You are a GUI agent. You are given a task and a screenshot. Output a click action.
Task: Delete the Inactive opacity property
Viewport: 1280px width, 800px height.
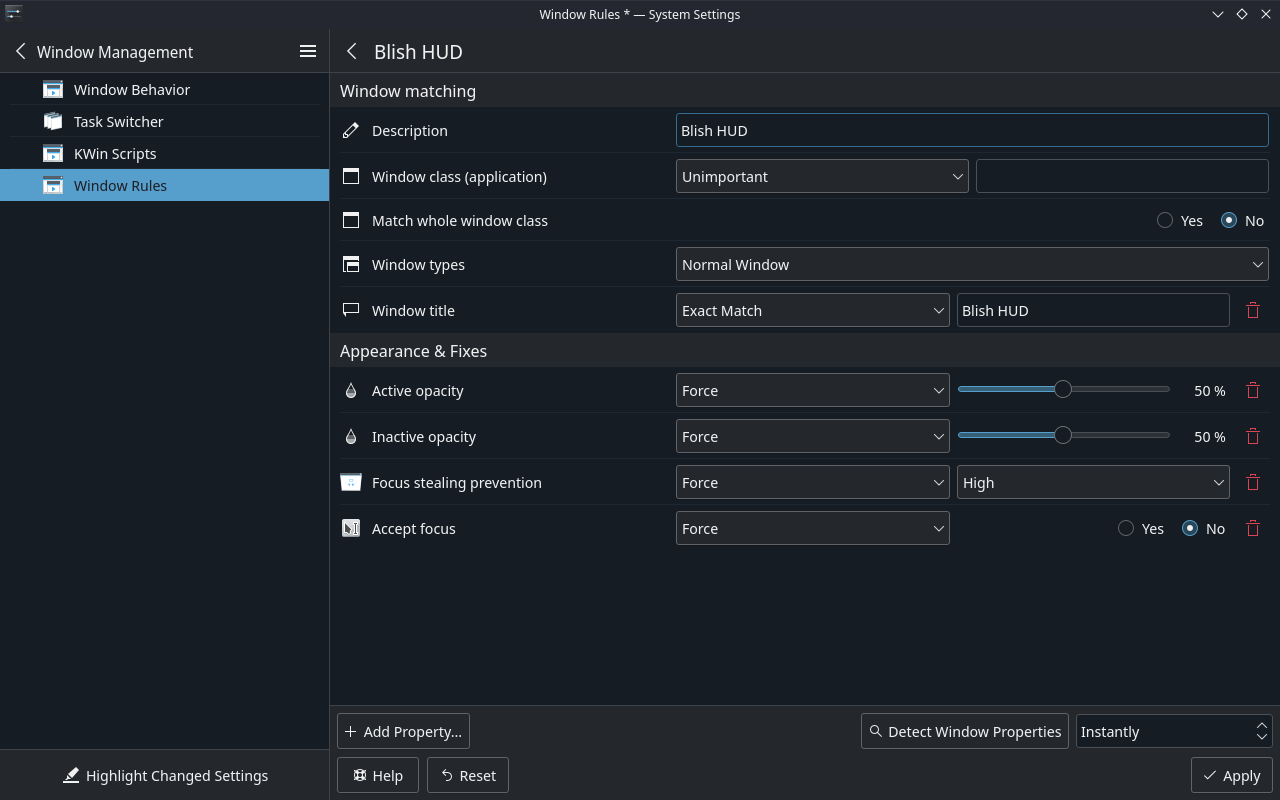1253,436
